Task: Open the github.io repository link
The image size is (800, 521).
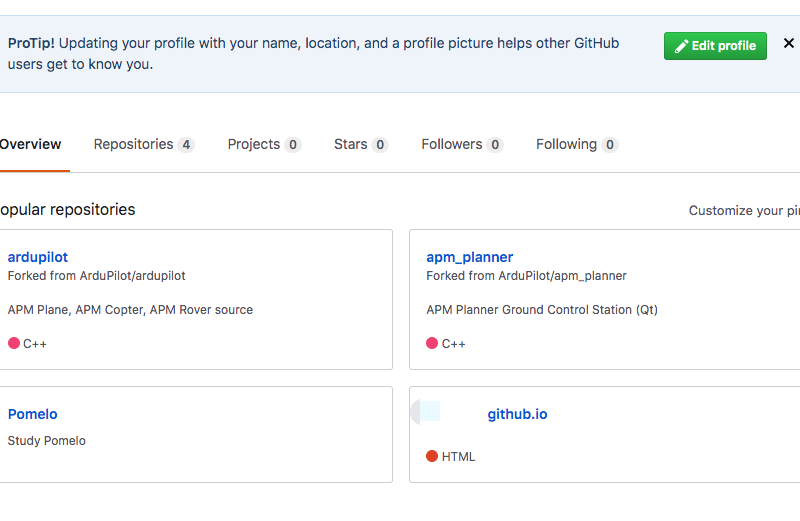Action: [x=517, y=414]
